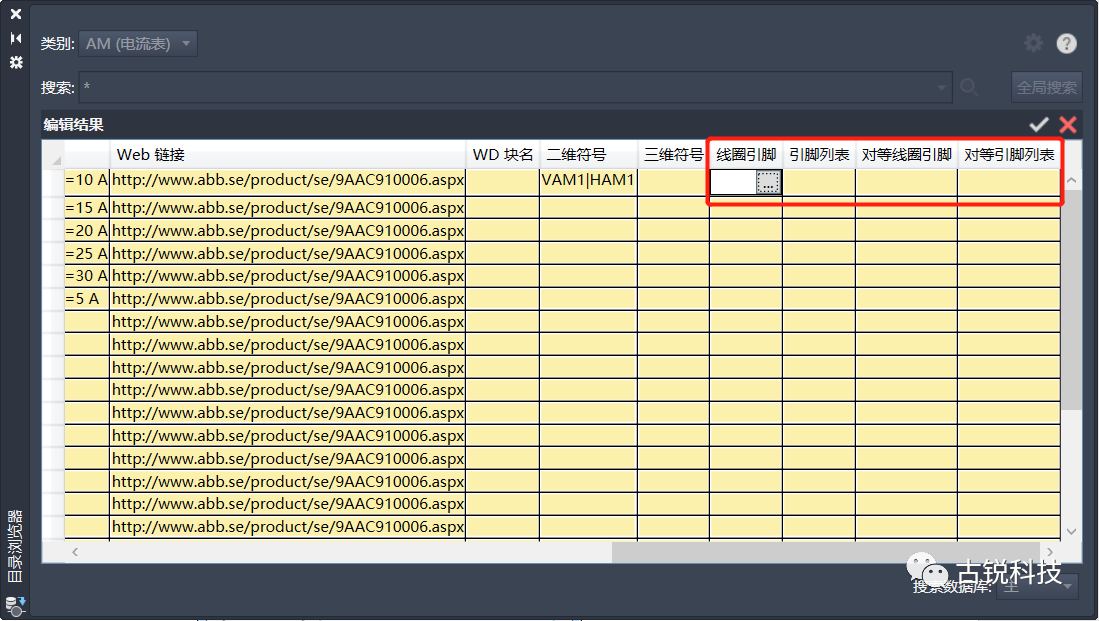The height and width of the screenshot is (621, 1099).
Task: Open the 搜索数据库 dropdown
Action: (x=1037, y=587)
